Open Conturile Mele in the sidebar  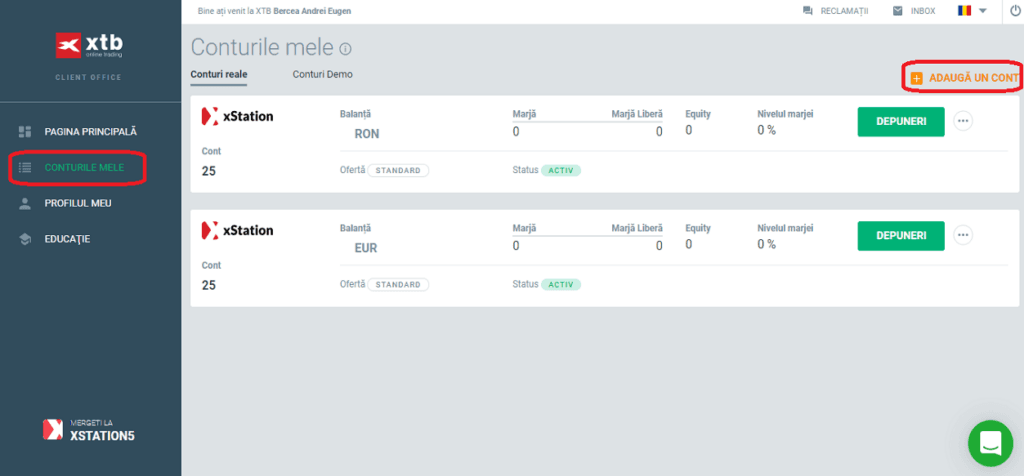pyautogui.click(x=84, y=167)
